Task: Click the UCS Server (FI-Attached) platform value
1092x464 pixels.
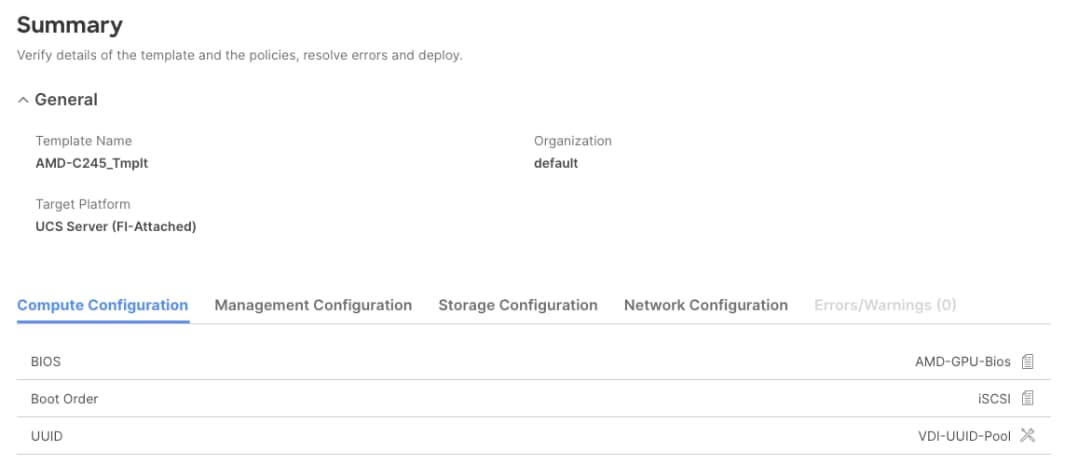Action: [x=116, y=227]
